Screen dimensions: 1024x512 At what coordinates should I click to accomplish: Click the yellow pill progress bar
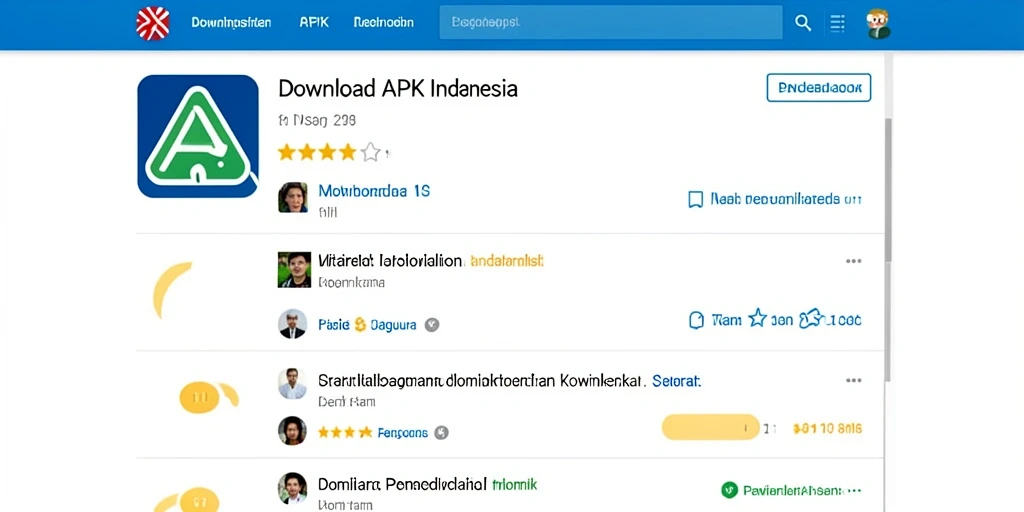click(711, 427)
